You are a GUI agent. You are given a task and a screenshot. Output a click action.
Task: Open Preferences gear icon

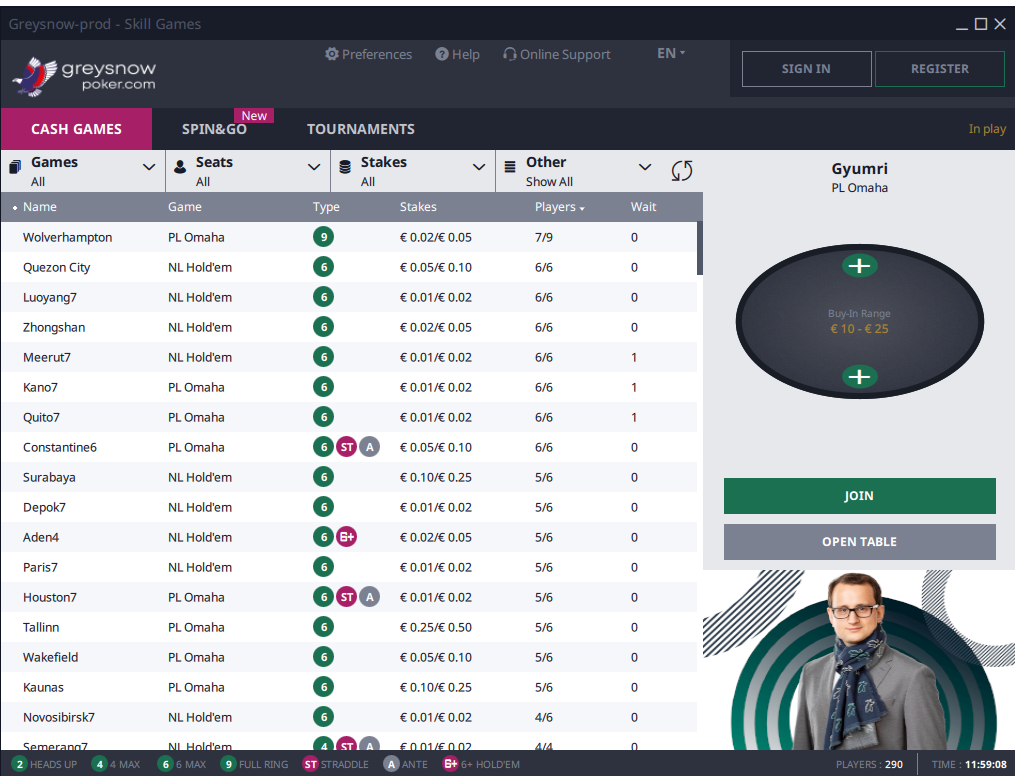pos(331,54)
